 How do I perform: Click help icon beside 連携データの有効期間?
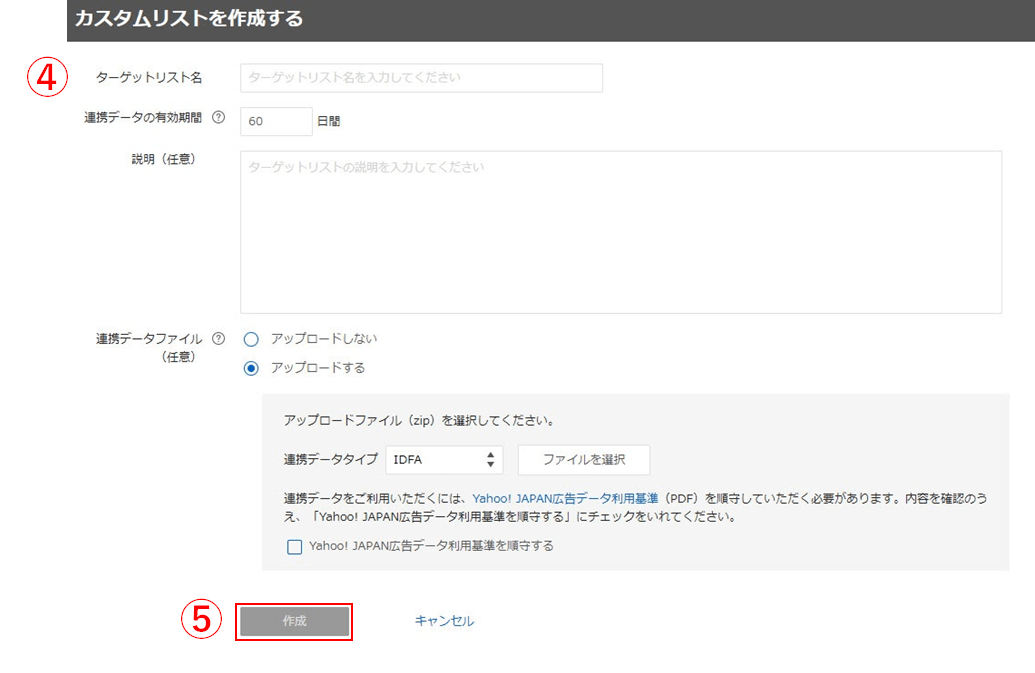click(x=219, y=118)
